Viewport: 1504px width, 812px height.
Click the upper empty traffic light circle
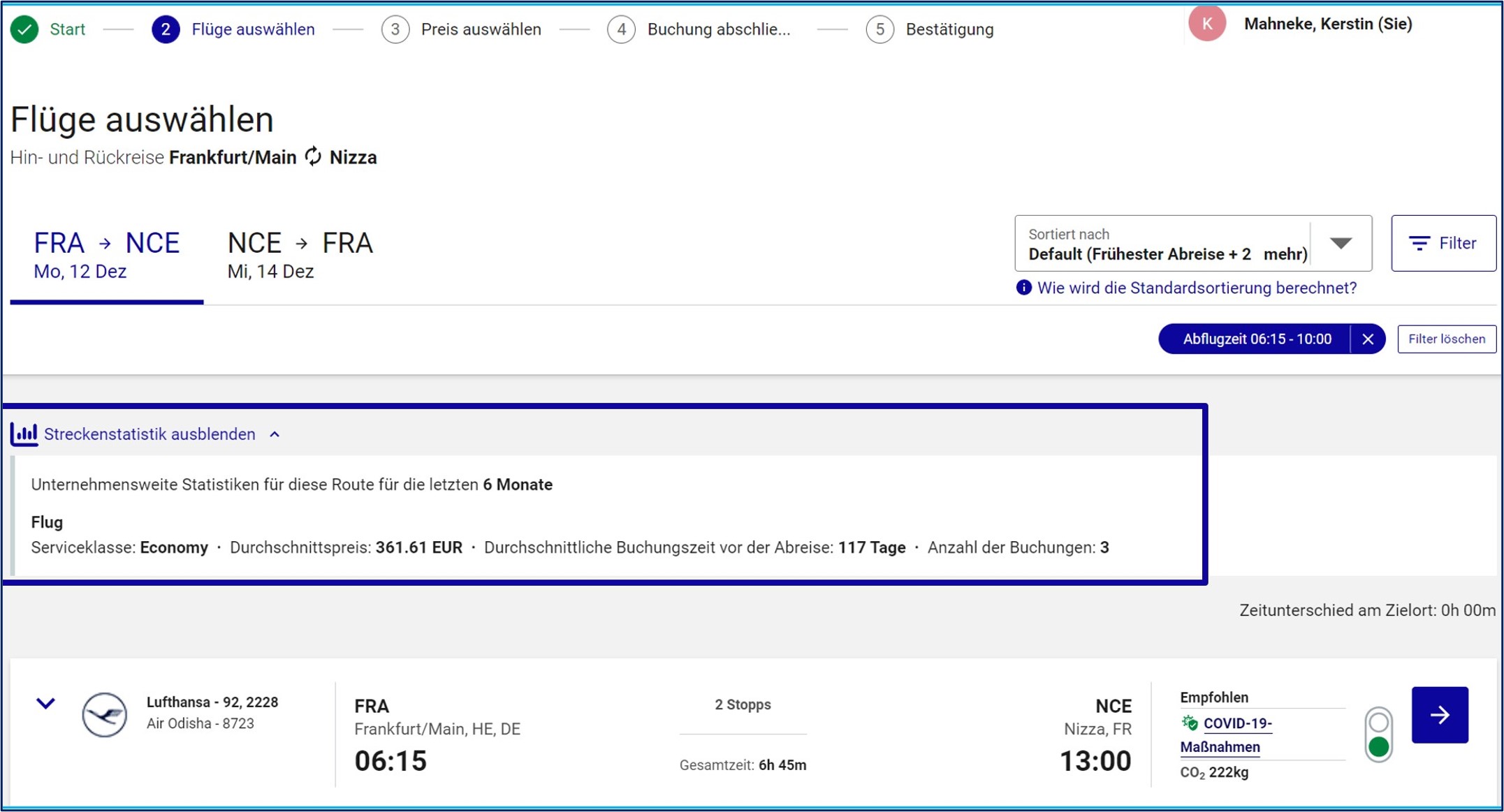coord(1378,721)
